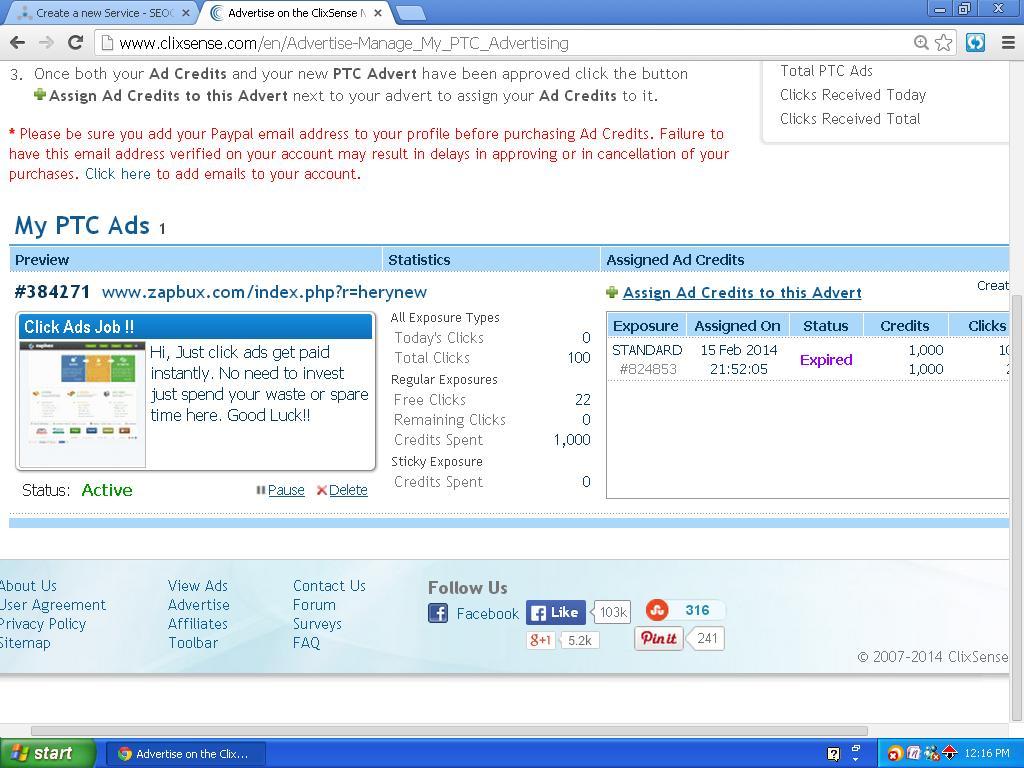This screenshot has width=1024, height=768.
Task: Click the zoom magnifier icon in address bar
Action: [920, 42]
